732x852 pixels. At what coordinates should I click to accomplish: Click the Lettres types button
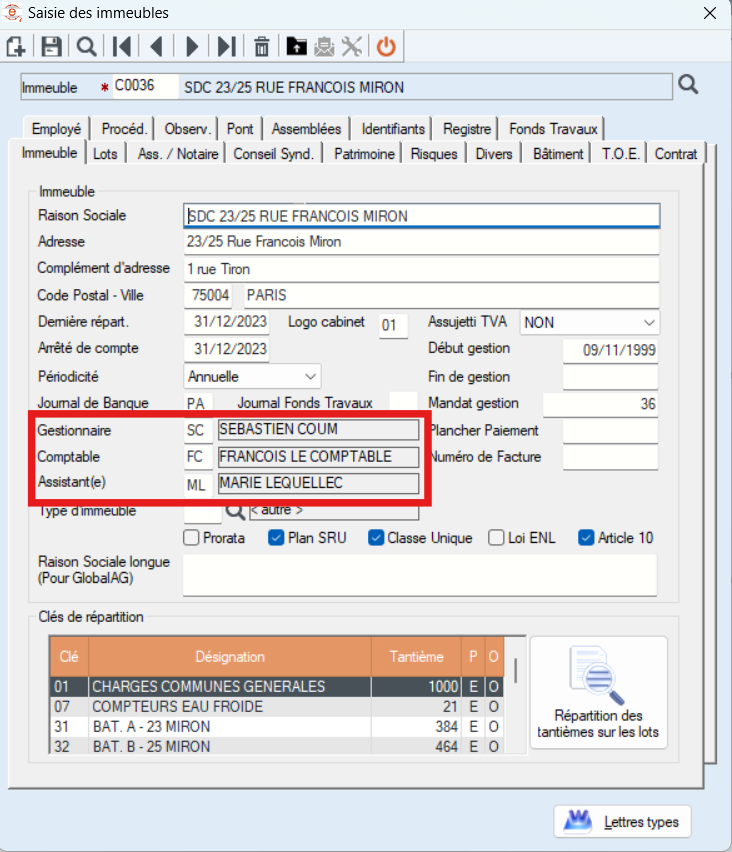(622, 822)
